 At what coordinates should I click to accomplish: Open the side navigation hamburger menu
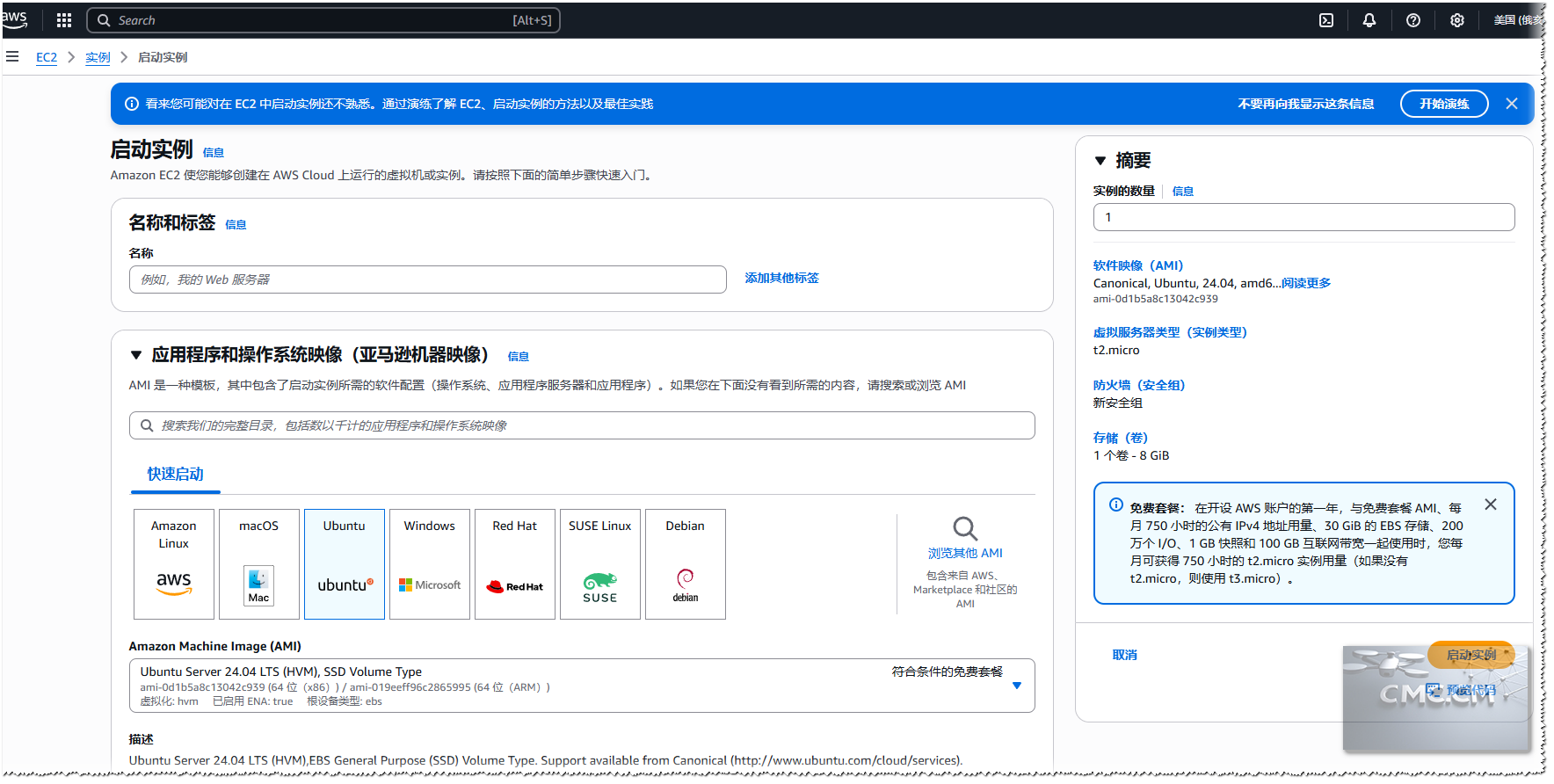point(12,57)
